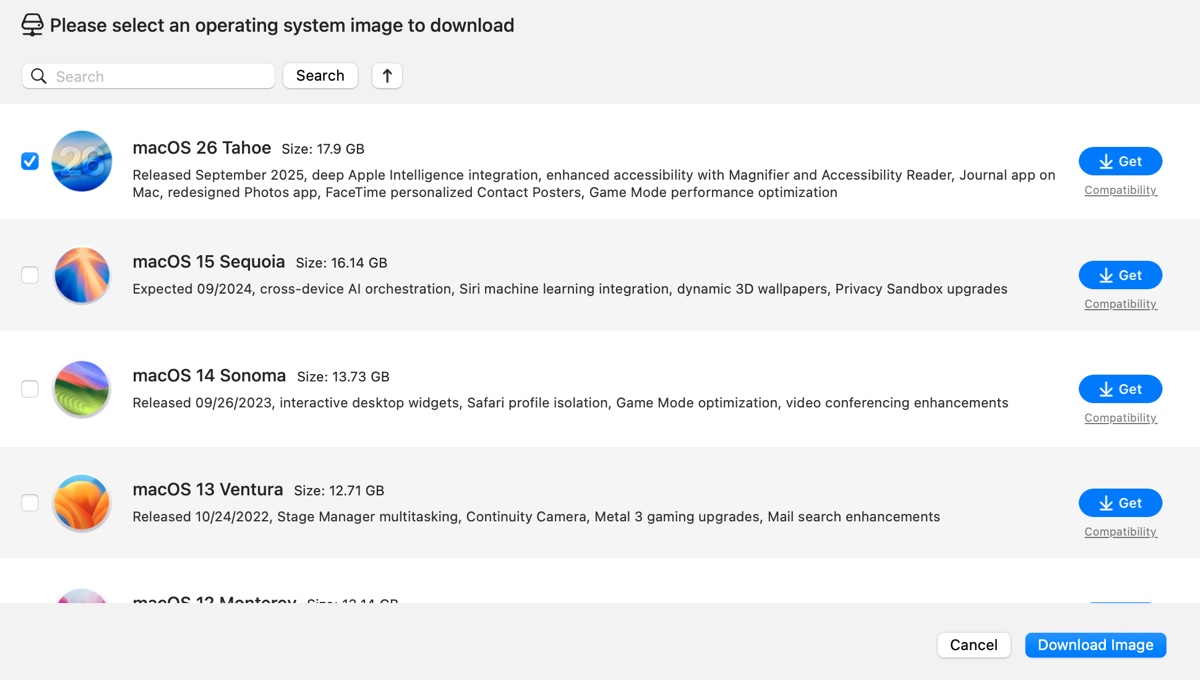Click the macOS 14 Sonoma icon
This screenshot has height=680, width=1200.
point(81,389)
